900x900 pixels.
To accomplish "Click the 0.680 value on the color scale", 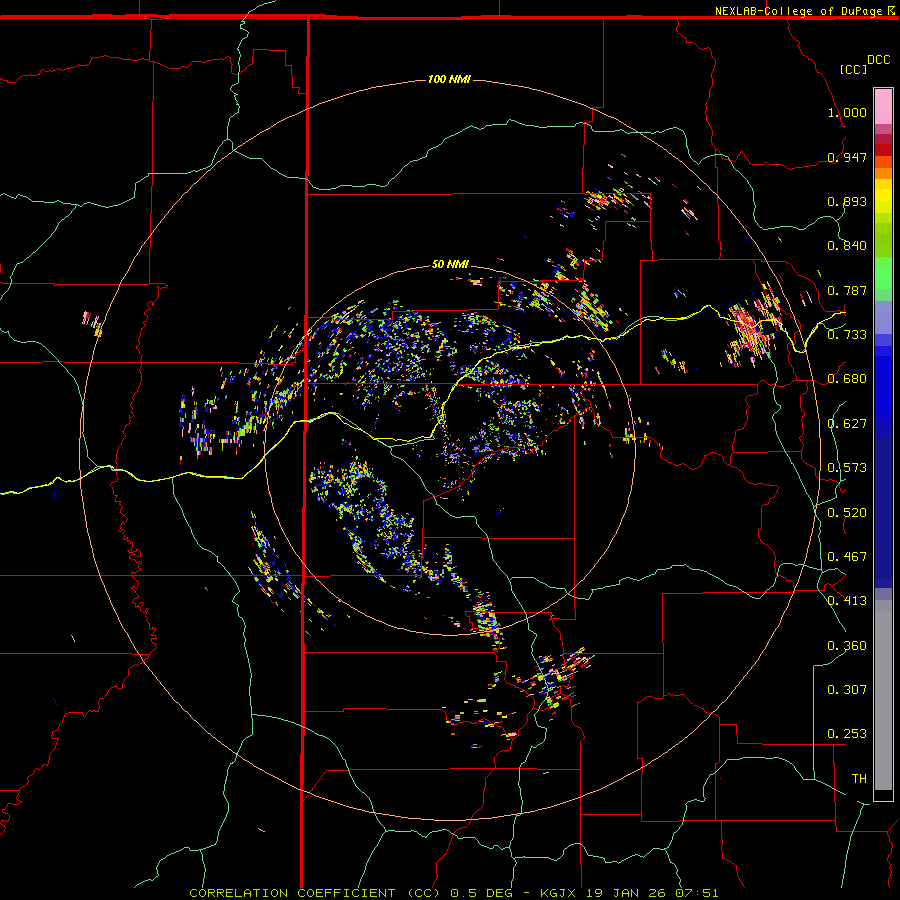I will (847, 379).
